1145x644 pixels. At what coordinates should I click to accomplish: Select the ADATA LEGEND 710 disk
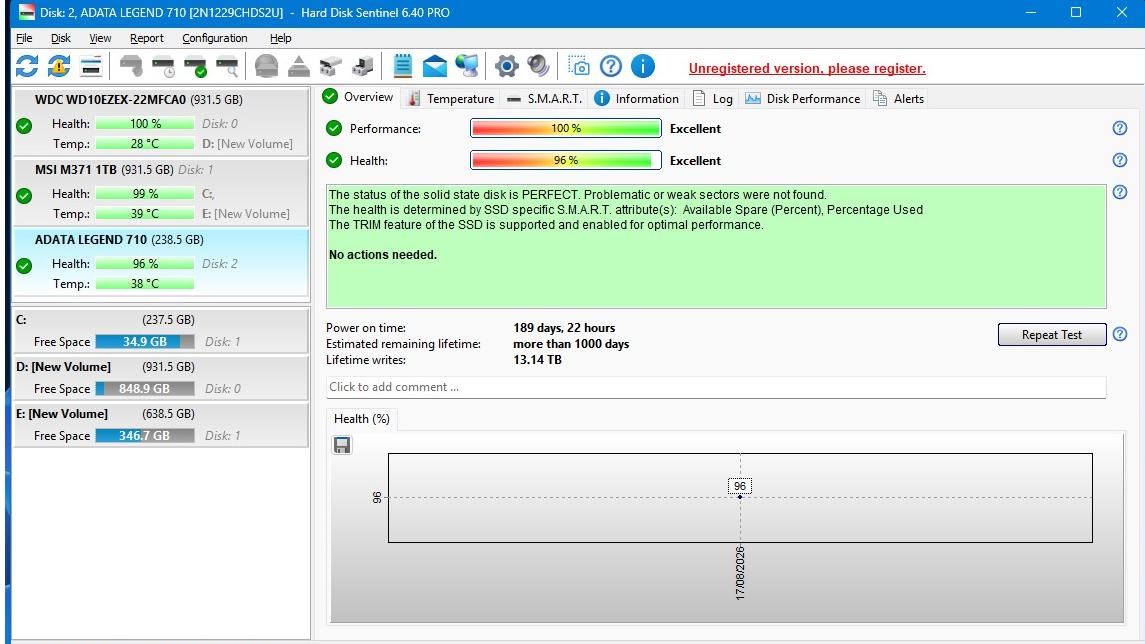point(161,261)
